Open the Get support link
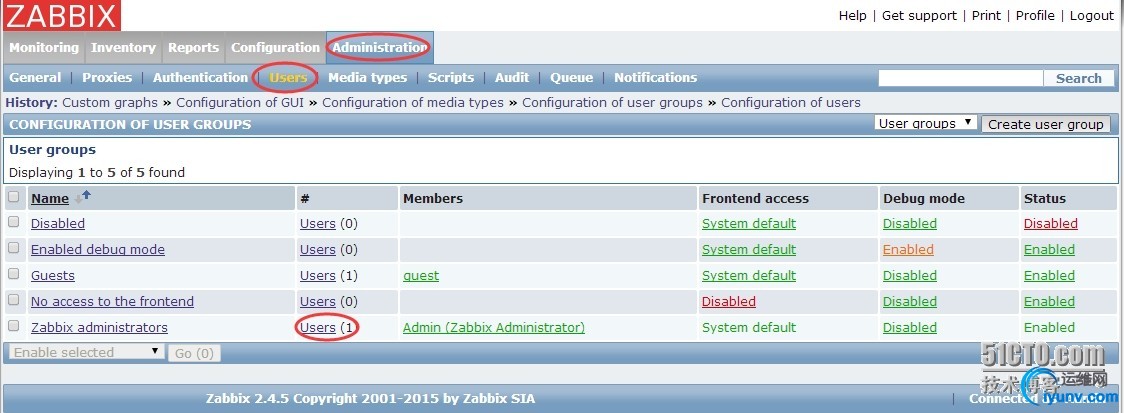The width and height of the screenshot is (1124, 413). [919, 15]
